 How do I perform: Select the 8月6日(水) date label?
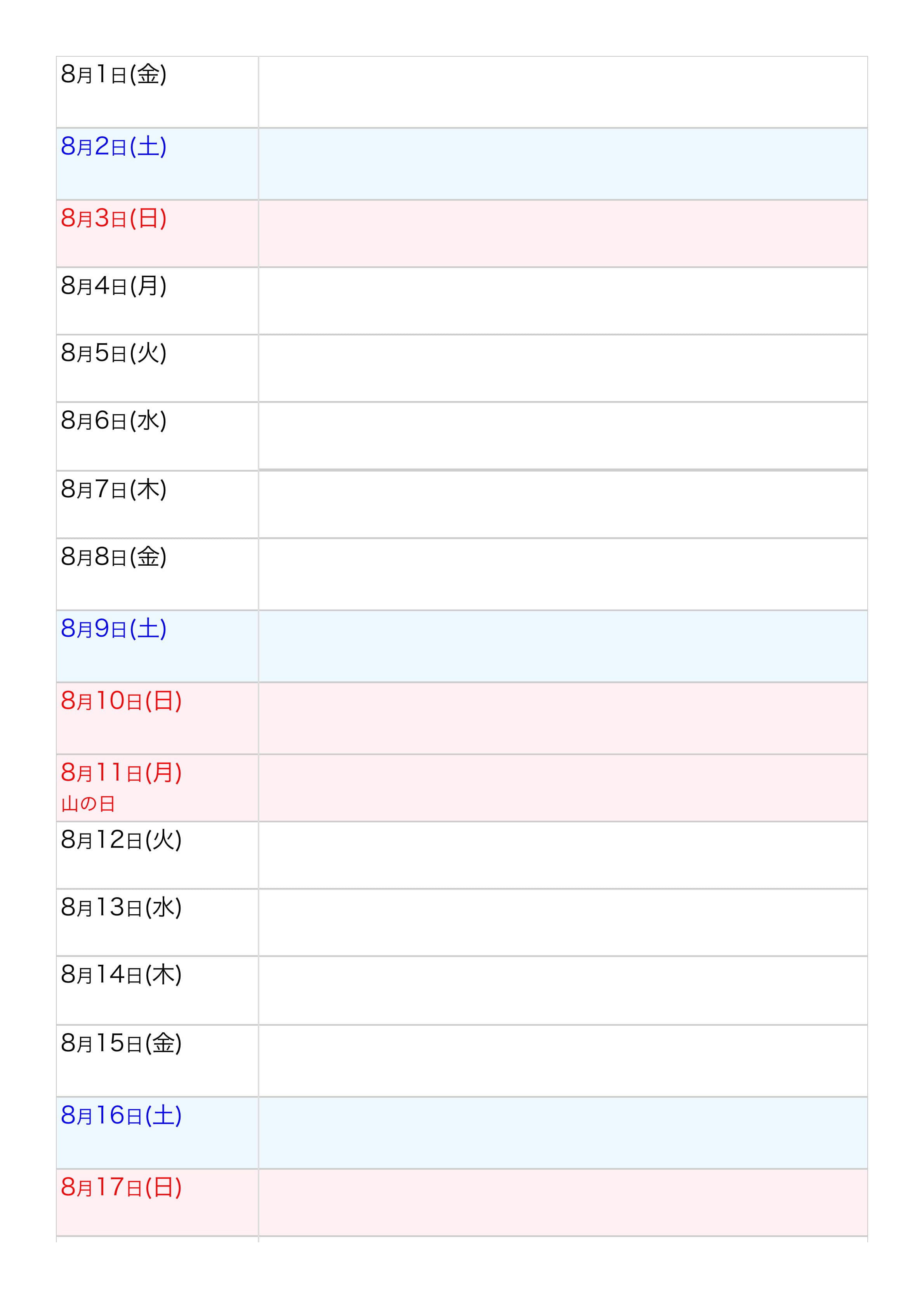point(114,421)
